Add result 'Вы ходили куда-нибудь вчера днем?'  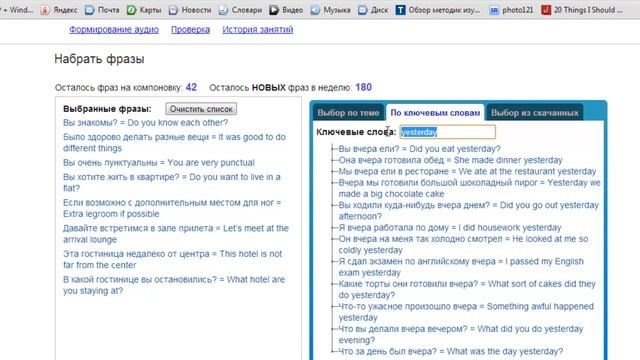(x=469, y=211)
